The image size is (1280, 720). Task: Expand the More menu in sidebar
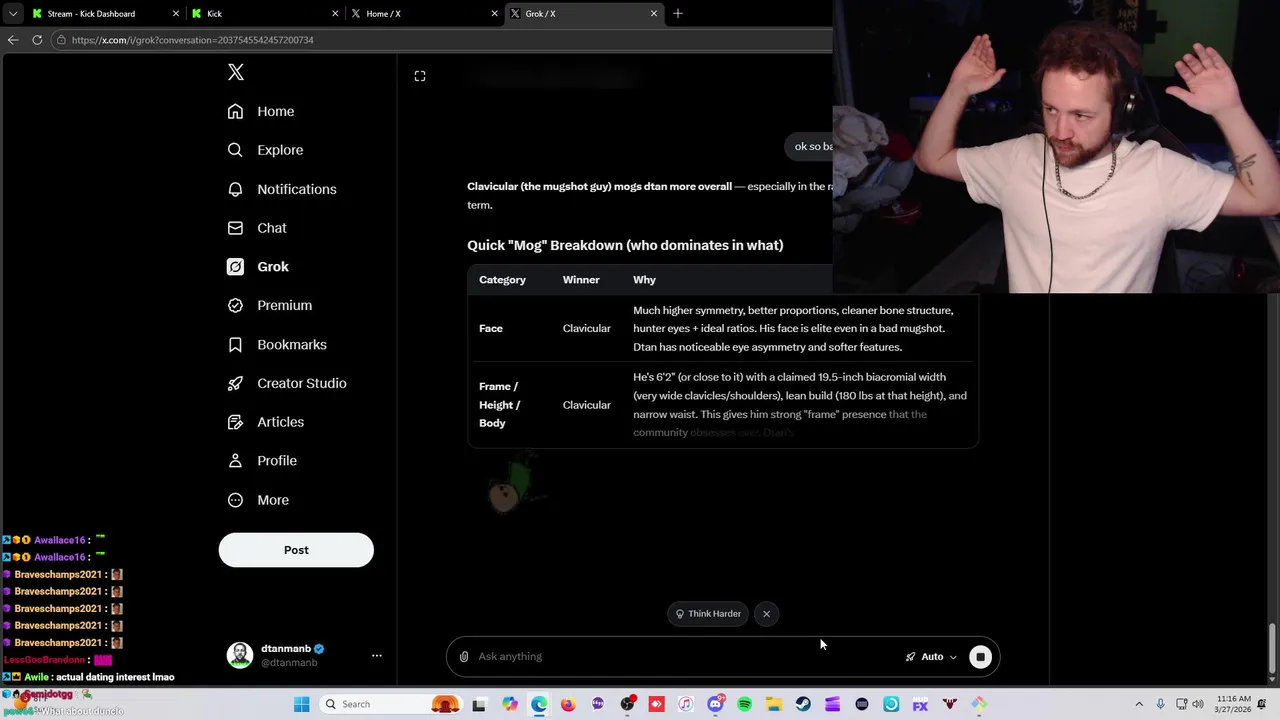tap(258, 500)
